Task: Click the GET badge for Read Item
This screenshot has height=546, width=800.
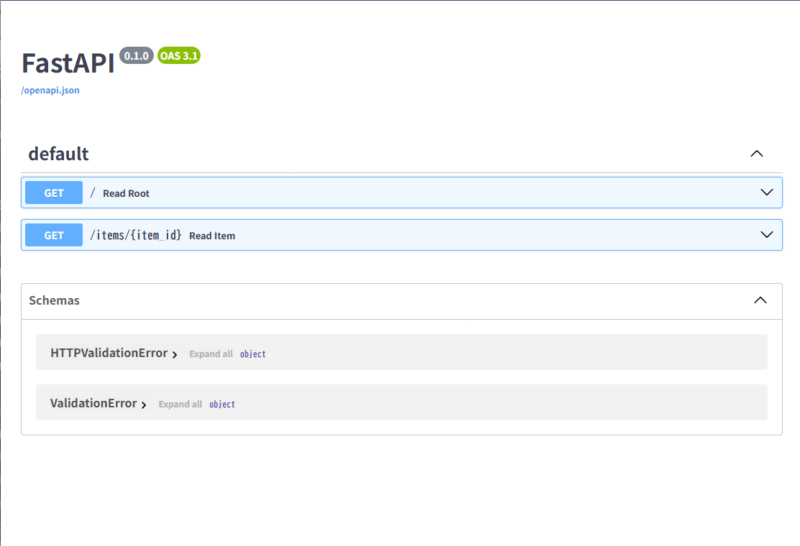Action: click(x=54, y=235)
